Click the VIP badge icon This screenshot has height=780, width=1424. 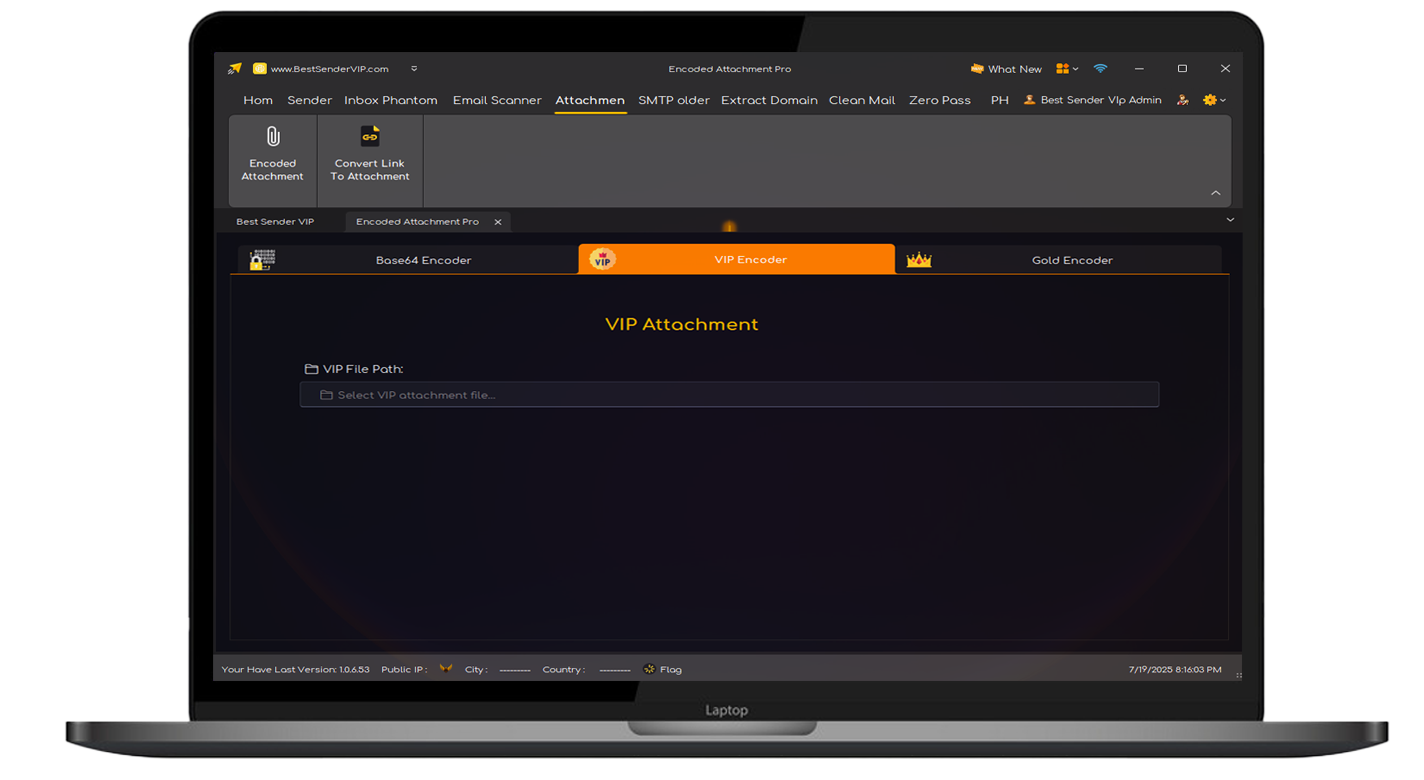coord(602,260)
